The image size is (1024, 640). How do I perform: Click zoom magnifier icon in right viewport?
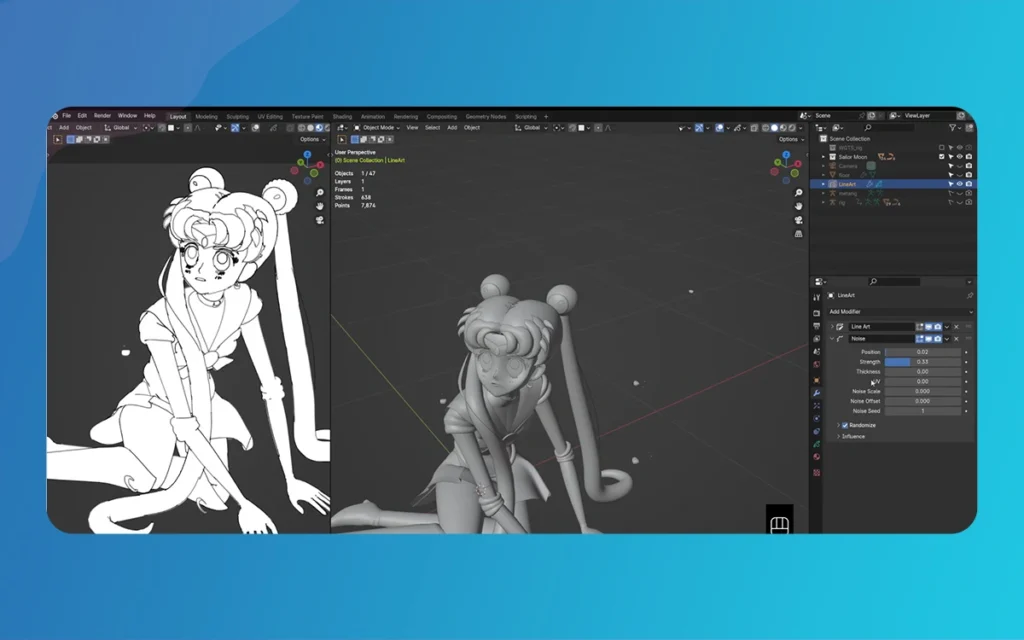pyautogui.click(x=798, y=193)
